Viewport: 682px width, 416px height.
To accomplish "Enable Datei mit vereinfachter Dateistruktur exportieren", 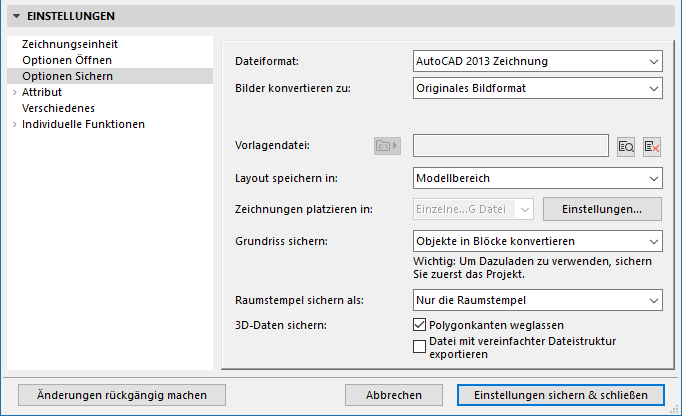I will (420, 346).
